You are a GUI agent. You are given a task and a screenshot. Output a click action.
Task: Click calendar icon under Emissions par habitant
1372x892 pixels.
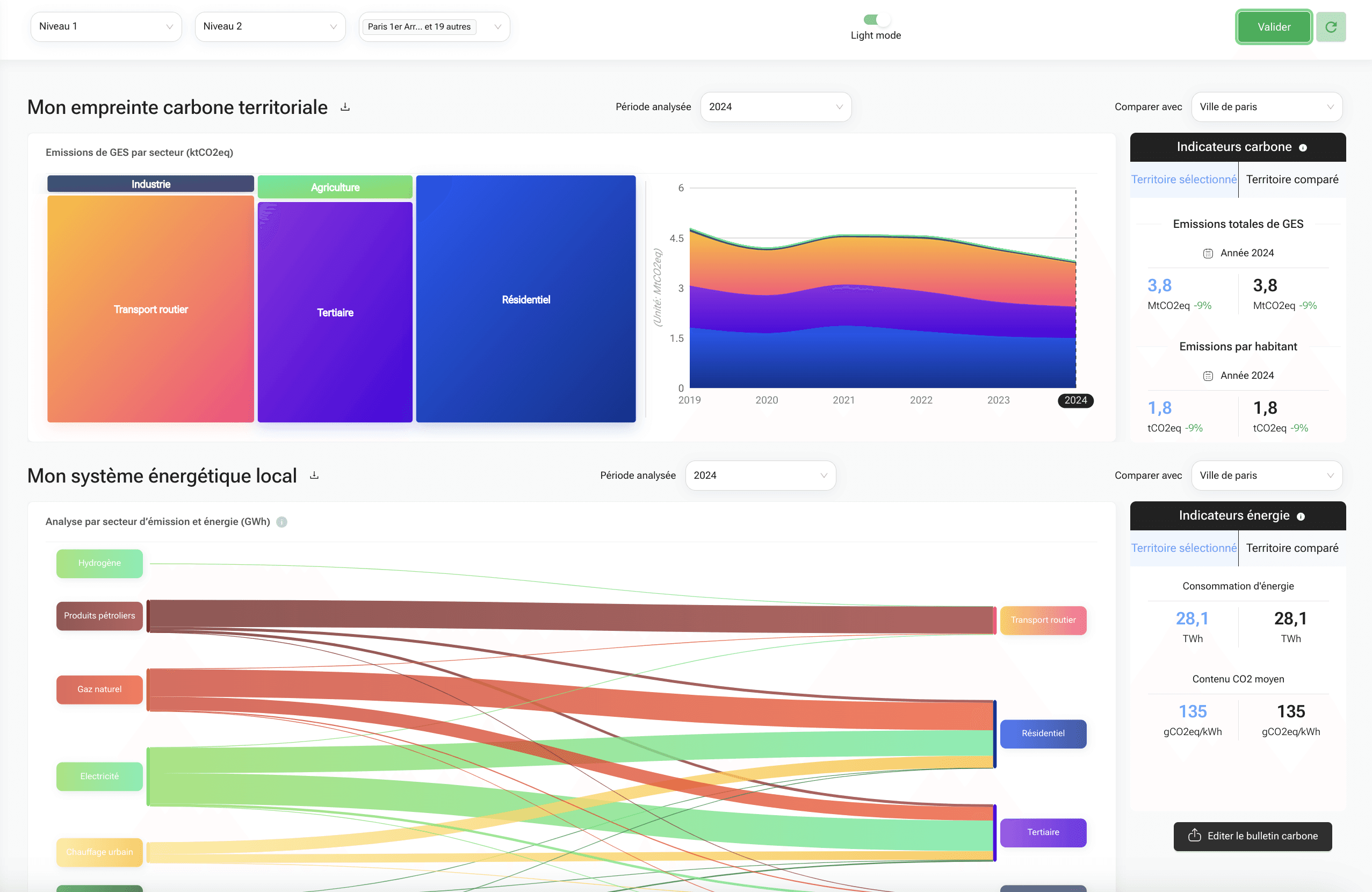point(1208,376)
